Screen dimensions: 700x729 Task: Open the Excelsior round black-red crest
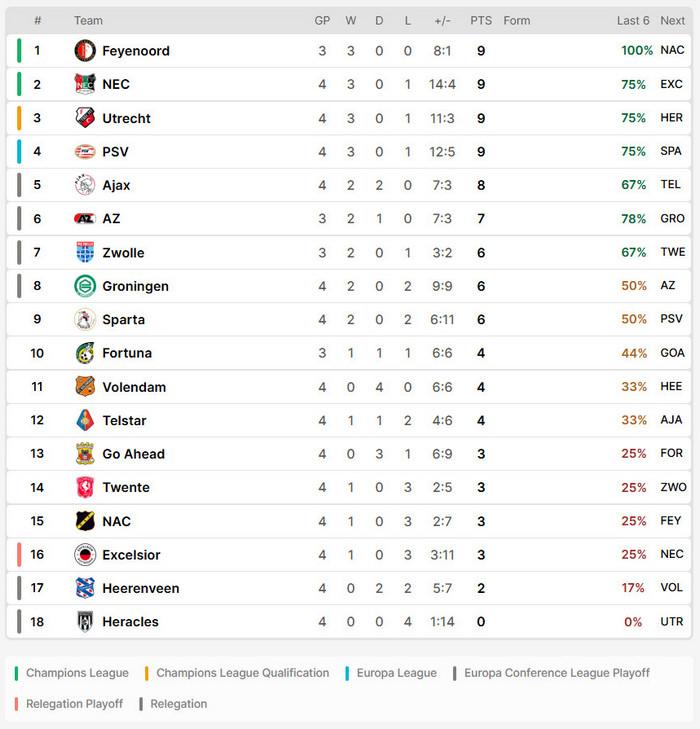[85, 555]
